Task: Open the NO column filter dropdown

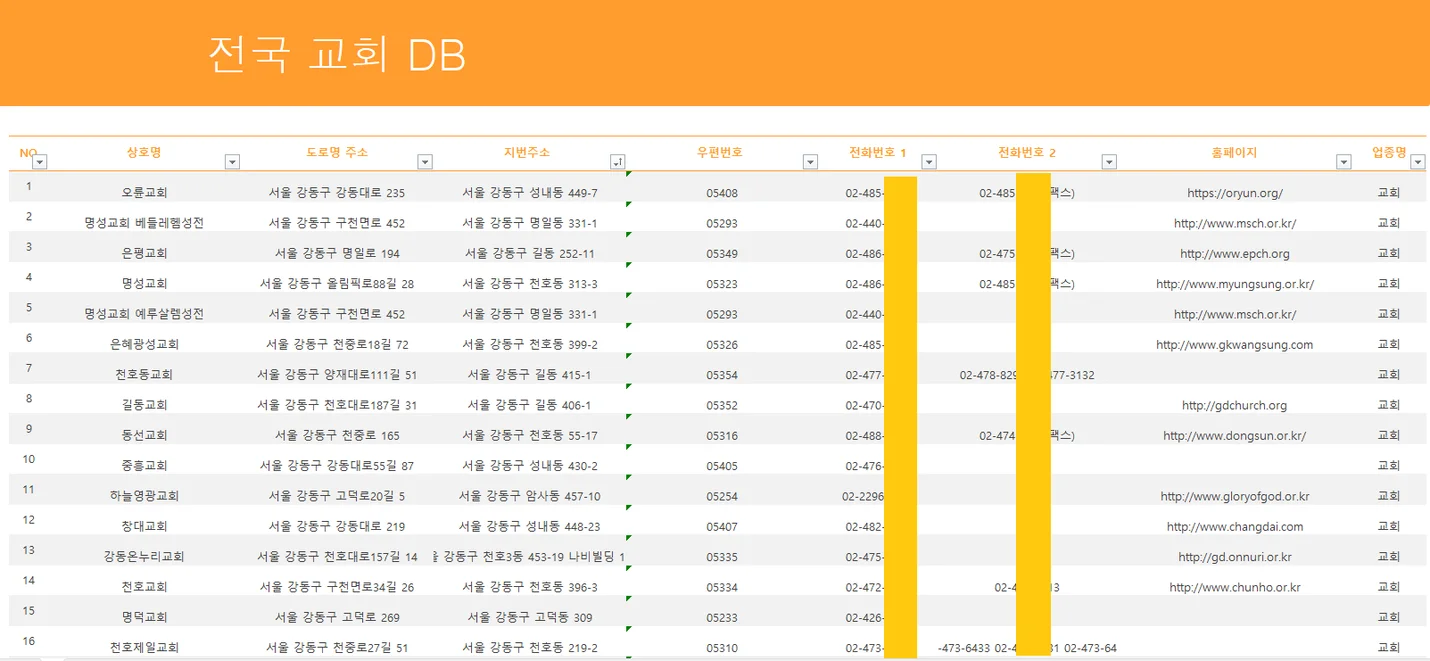Action: point(40,162)
